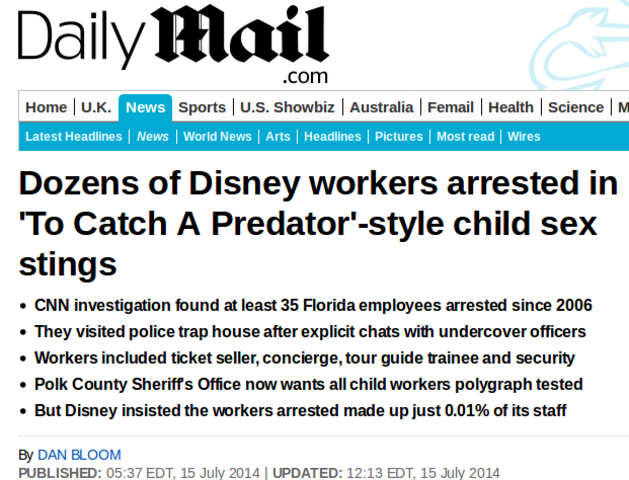Open the Australia section
Viewport: 629px width, 480px height.
[381, 107]
